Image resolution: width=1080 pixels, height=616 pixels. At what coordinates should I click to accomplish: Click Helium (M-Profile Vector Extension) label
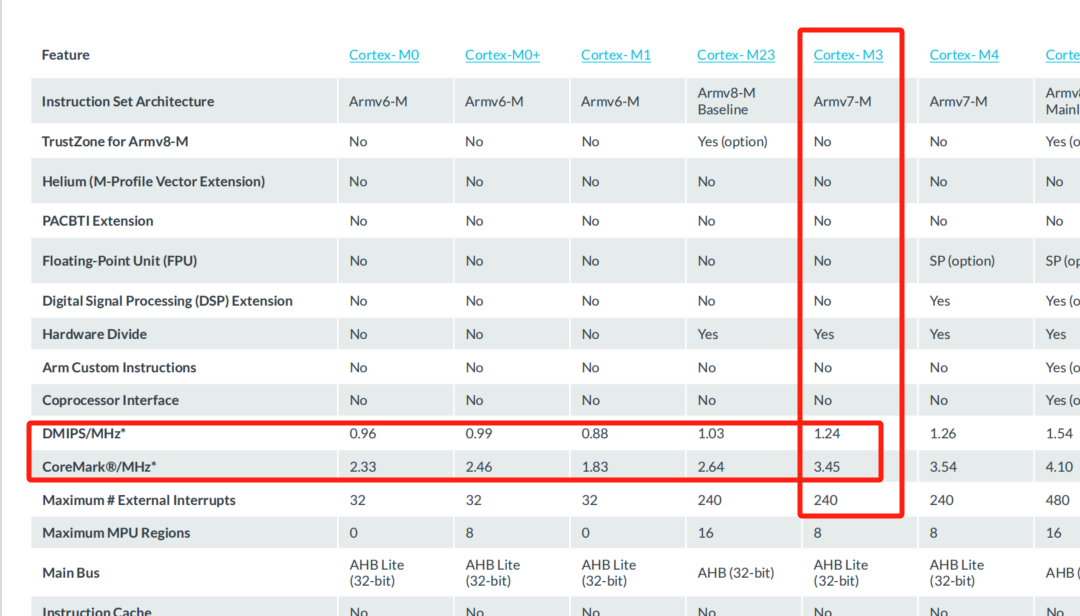154,181
